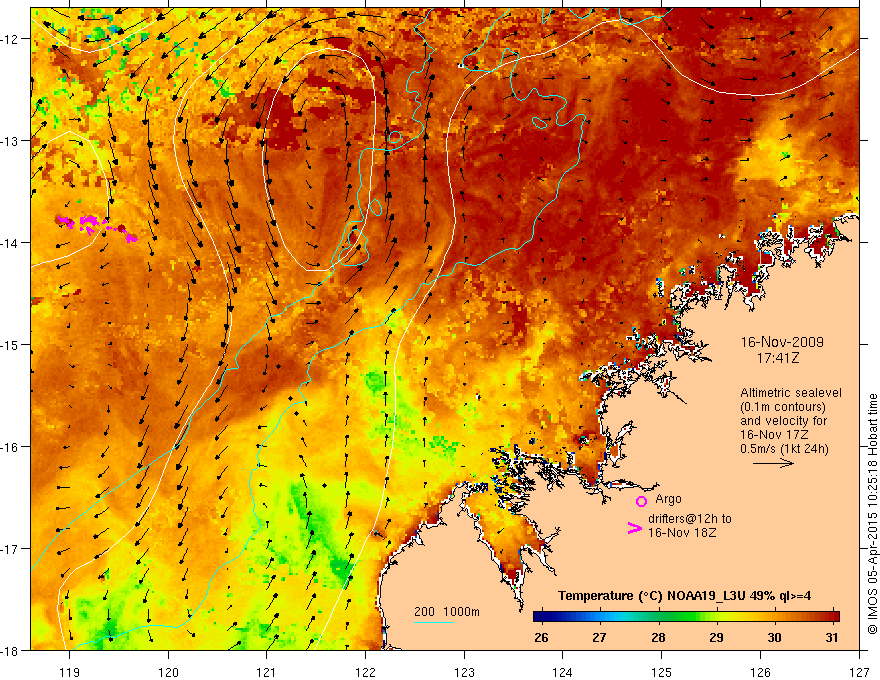
Task: Click the latitude axis label '-12'
Action: 10,39
